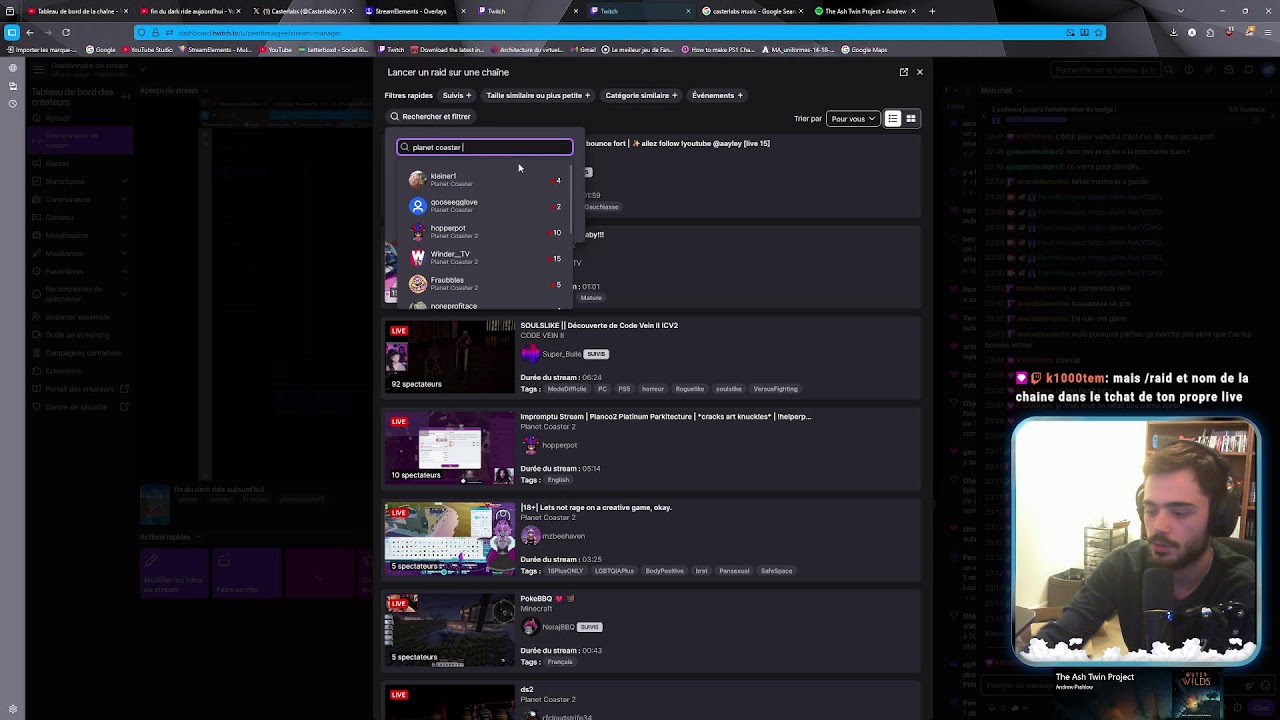Image resolution: width=1280 pixels, height=720 pixels.
Task: Click the 'soulslike' tag
Action: (729, 389)
